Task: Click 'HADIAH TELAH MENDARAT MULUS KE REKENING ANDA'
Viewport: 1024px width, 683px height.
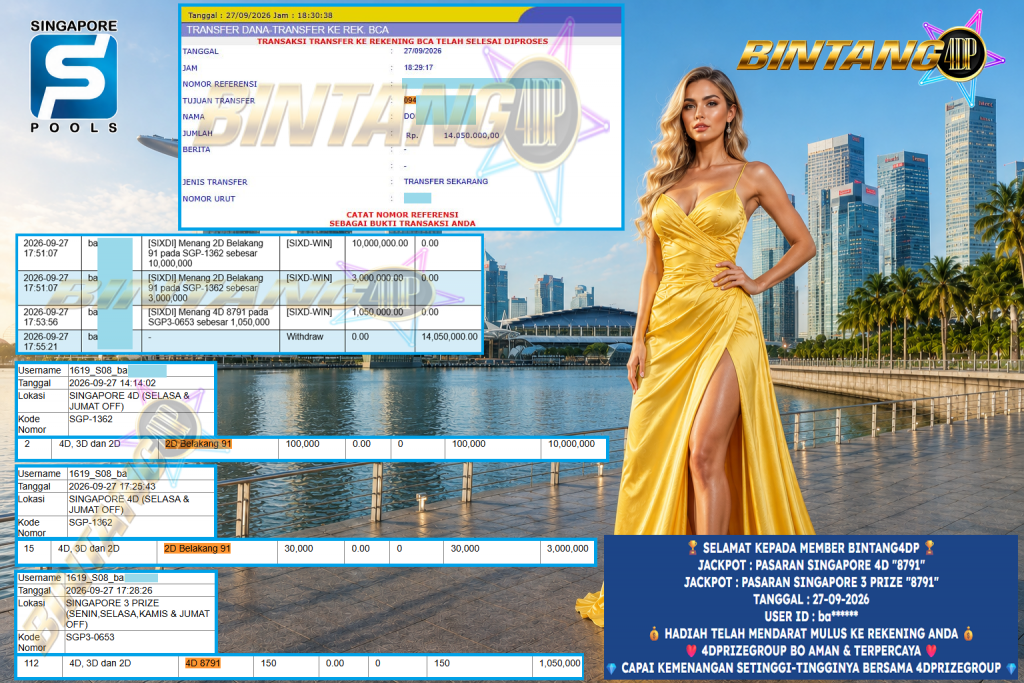Action: coord(810,633)
